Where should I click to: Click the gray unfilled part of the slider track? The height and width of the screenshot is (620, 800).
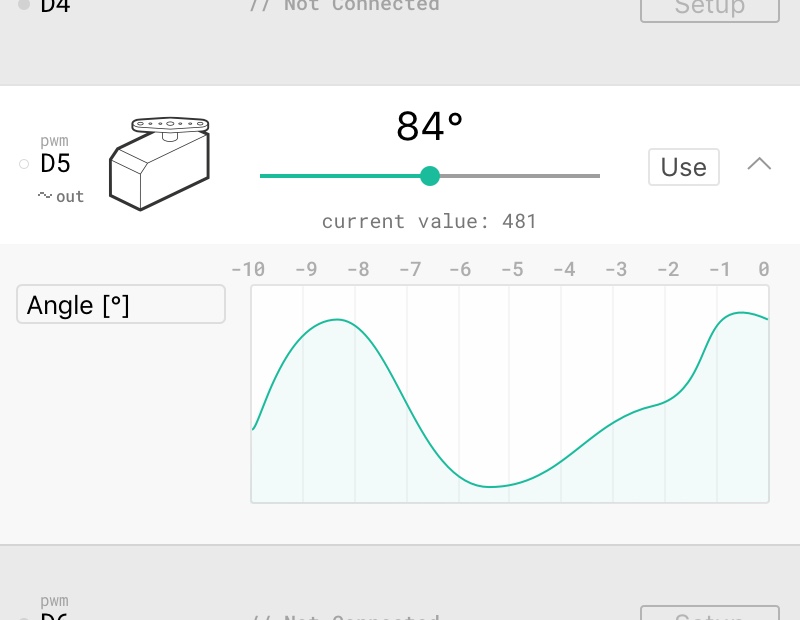pos(518,176)
